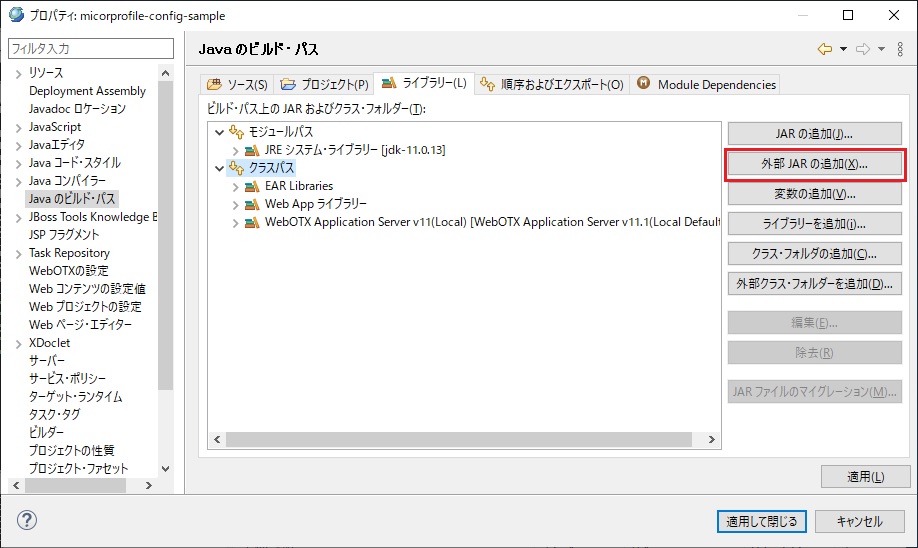Click the help question mark icon

click(27, 520)
